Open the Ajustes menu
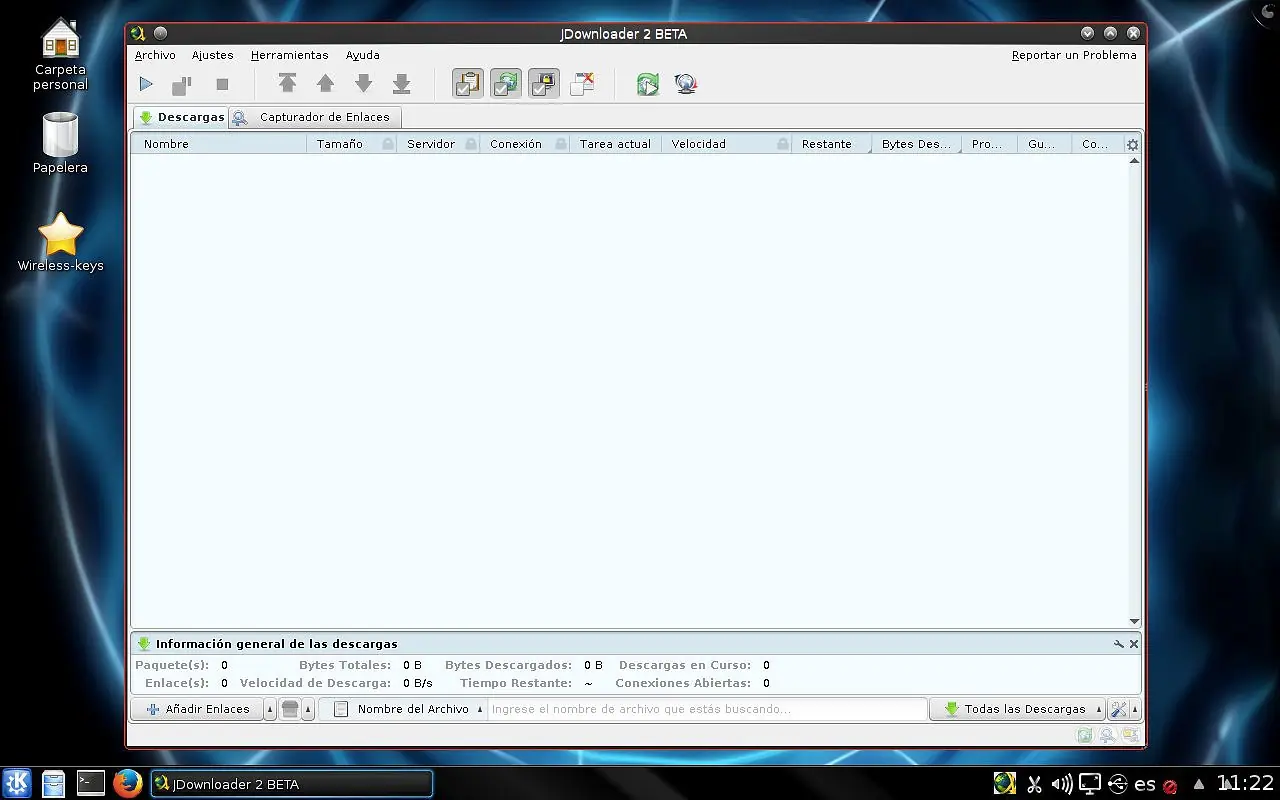This screenshot has height=800, width=1280. [x=213, y=55]
